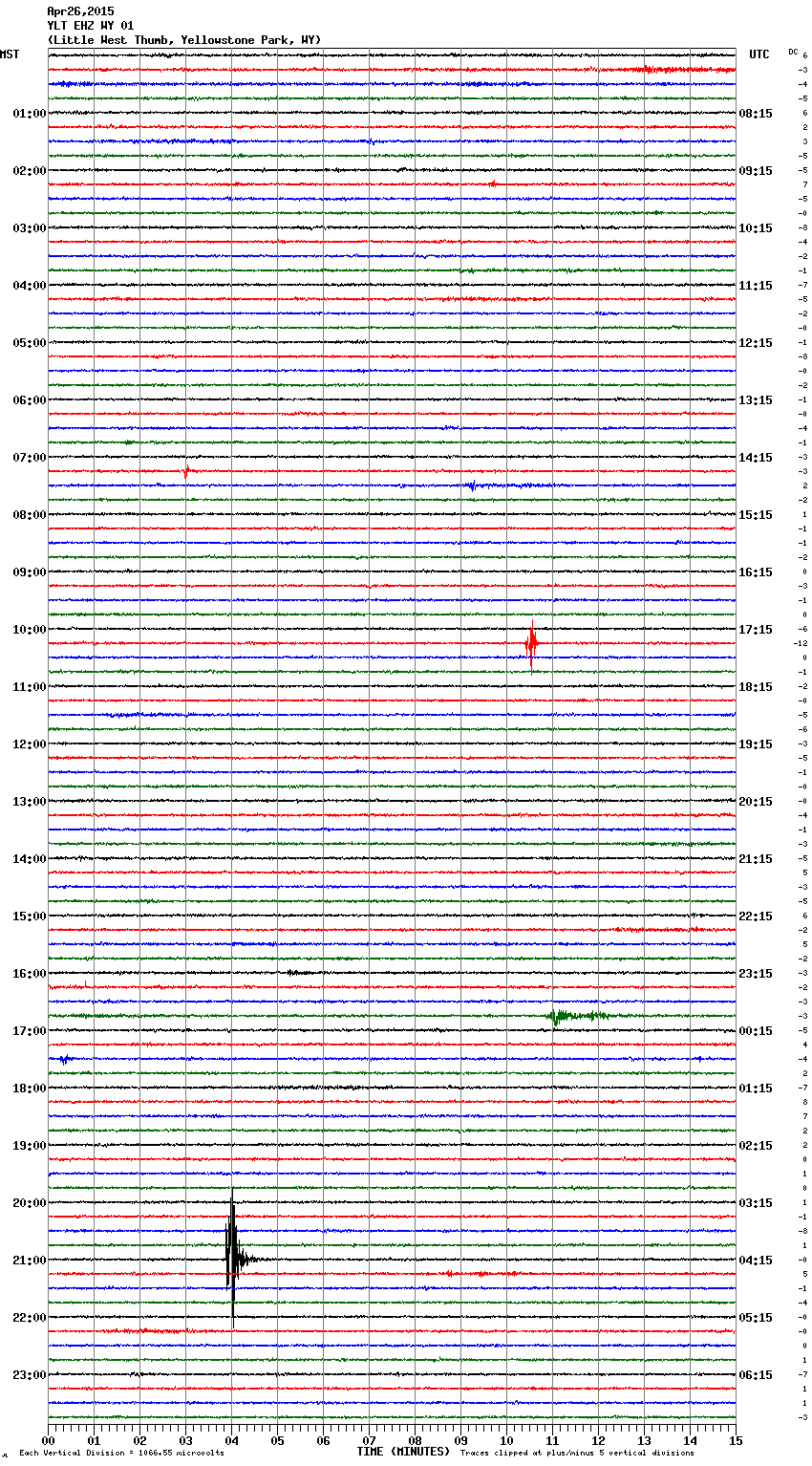Select the 06:00 MST time label

[x=30, y=400]
